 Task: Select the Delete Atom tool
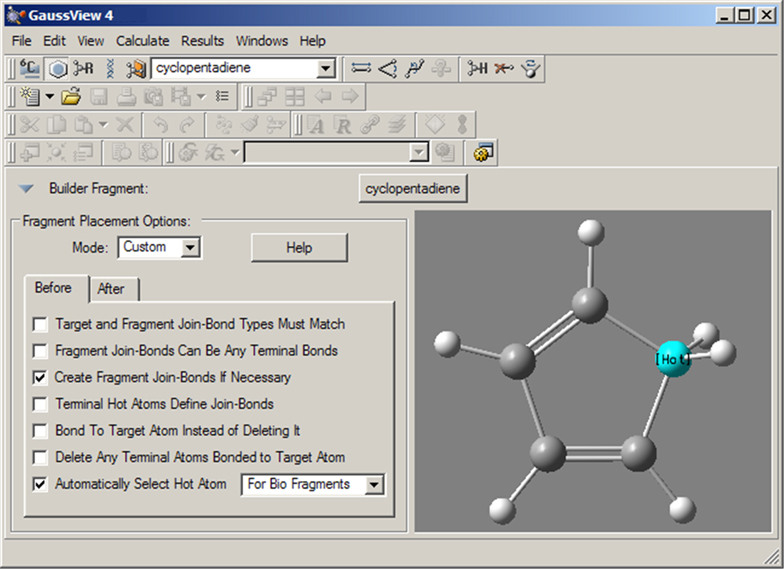click(505, 69)
